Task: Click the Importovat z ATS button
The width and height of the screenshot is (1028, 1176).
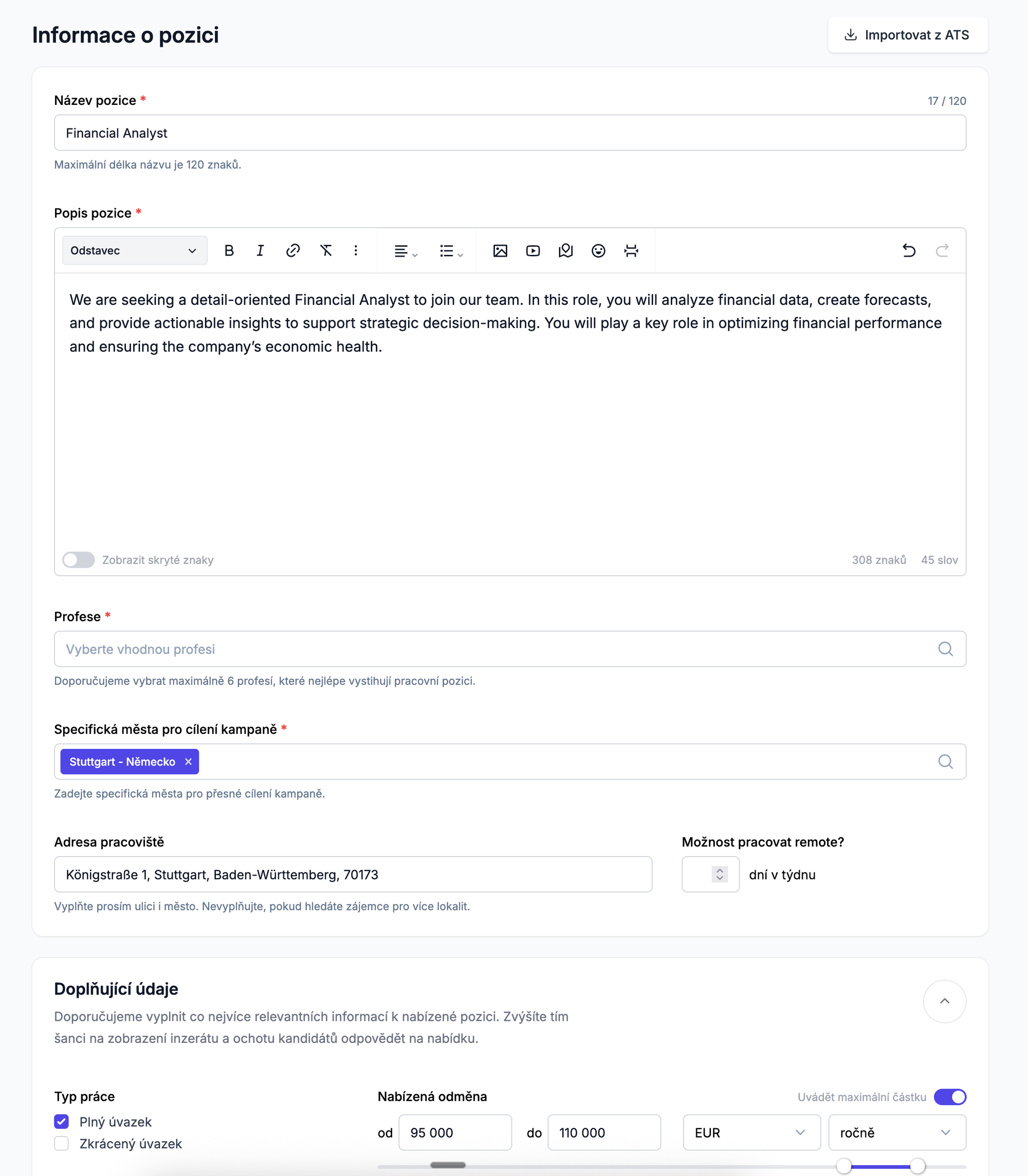Action: coord(908,35)
